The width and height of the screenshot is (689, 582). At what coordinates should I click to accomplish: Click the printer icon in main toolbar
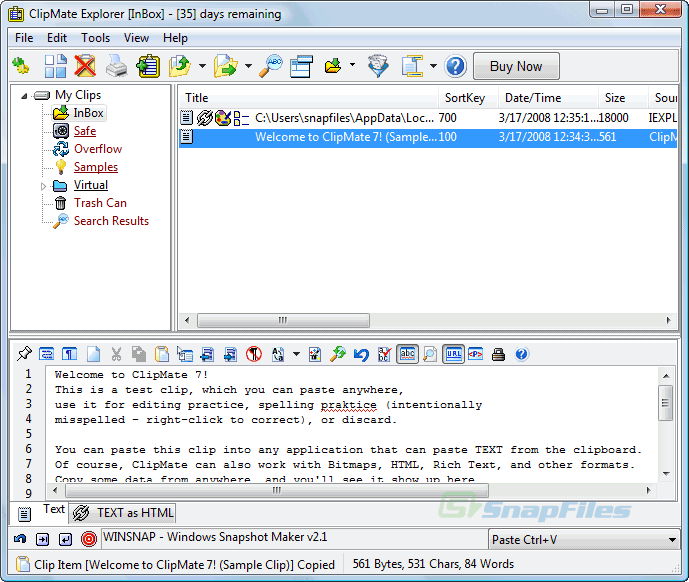coord(116,66)
